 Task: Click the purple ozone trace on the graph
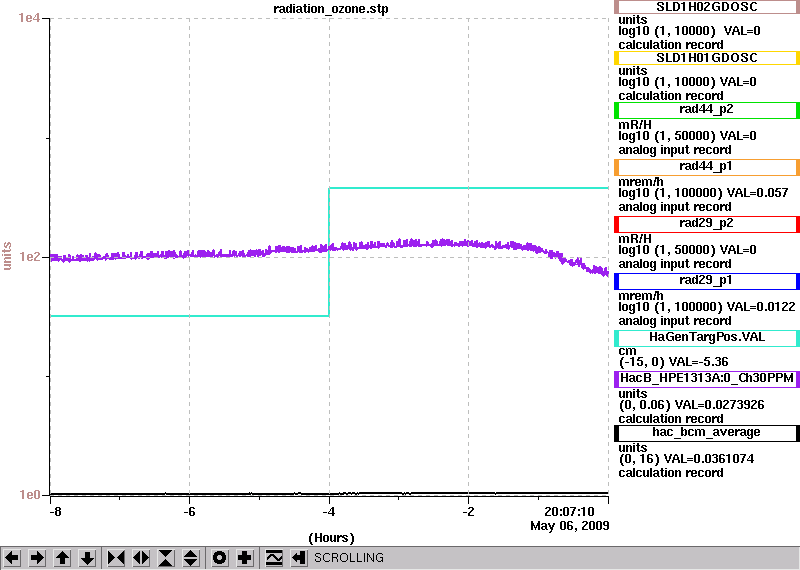329,248
